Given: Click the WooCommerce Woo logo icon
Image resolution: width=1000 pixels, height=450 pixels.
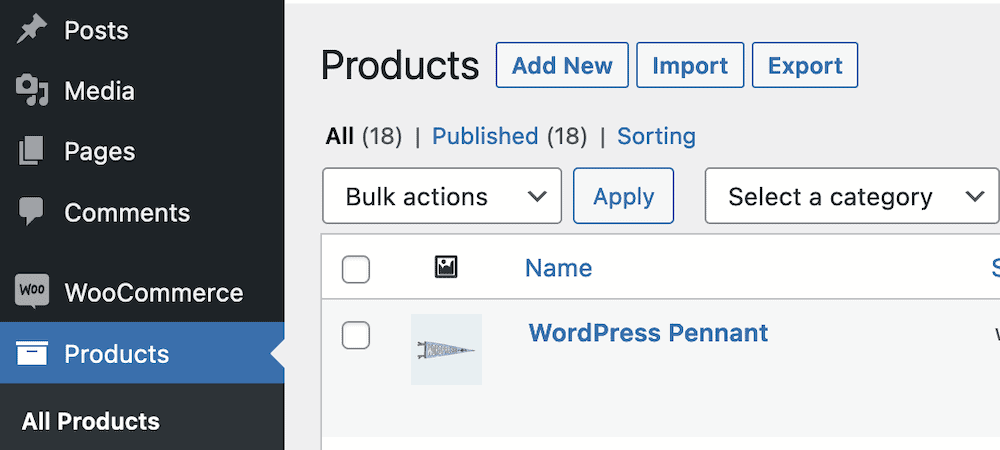Looking at the screenshot, I should pos(32,292).
